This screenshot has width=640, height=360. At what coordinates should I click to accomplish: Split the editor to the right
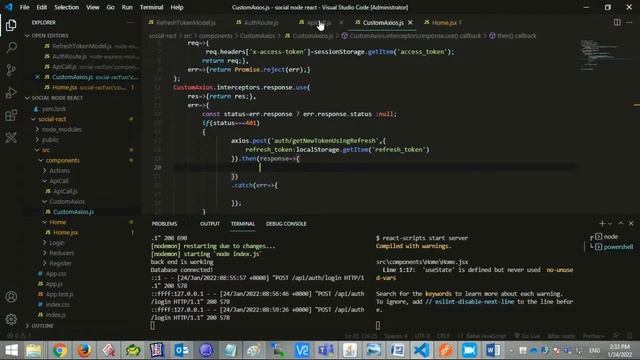click(x=617, y=22)
